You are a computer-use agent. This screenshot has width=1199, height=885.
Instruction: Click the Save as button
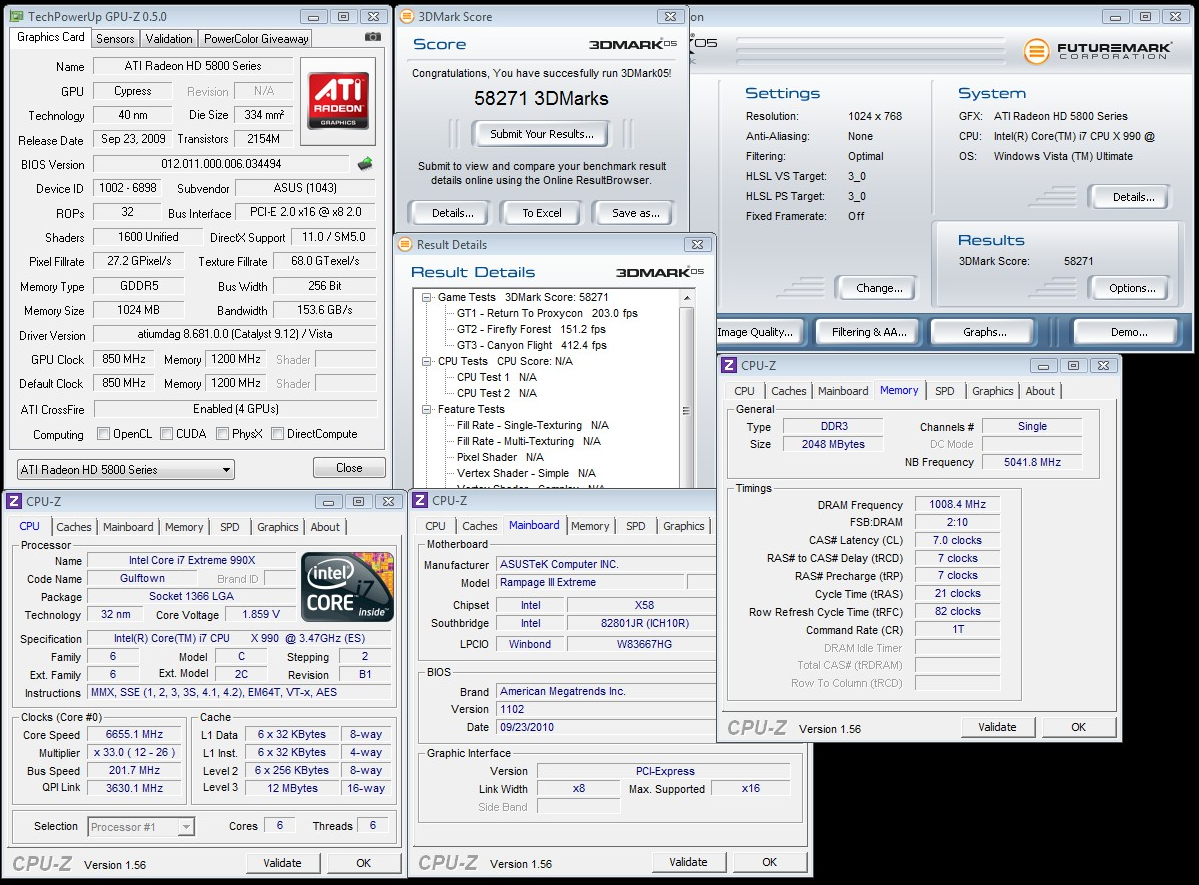click(x=635, y=213)
